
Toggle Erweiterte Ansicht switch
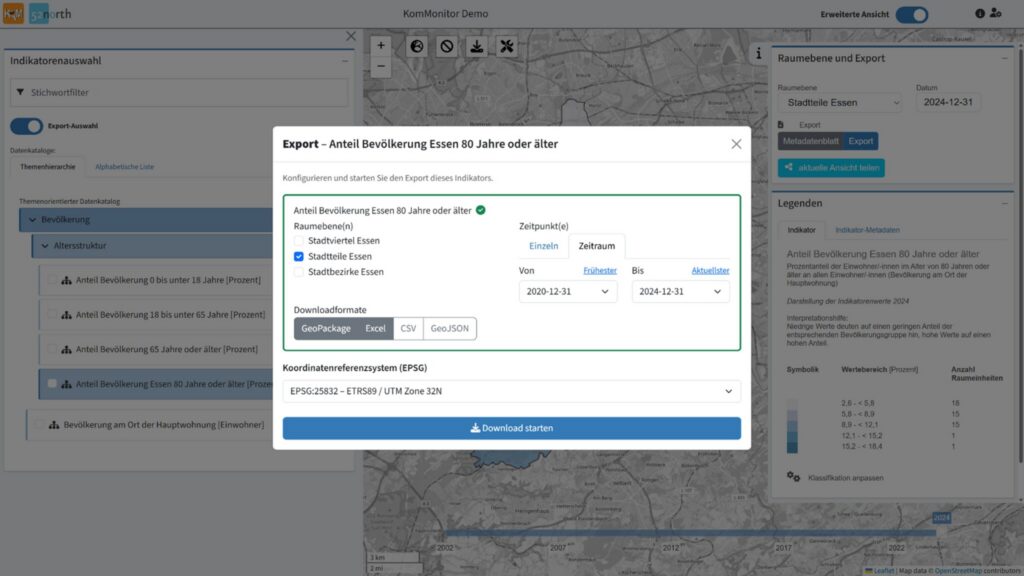(x=912, y=14)
